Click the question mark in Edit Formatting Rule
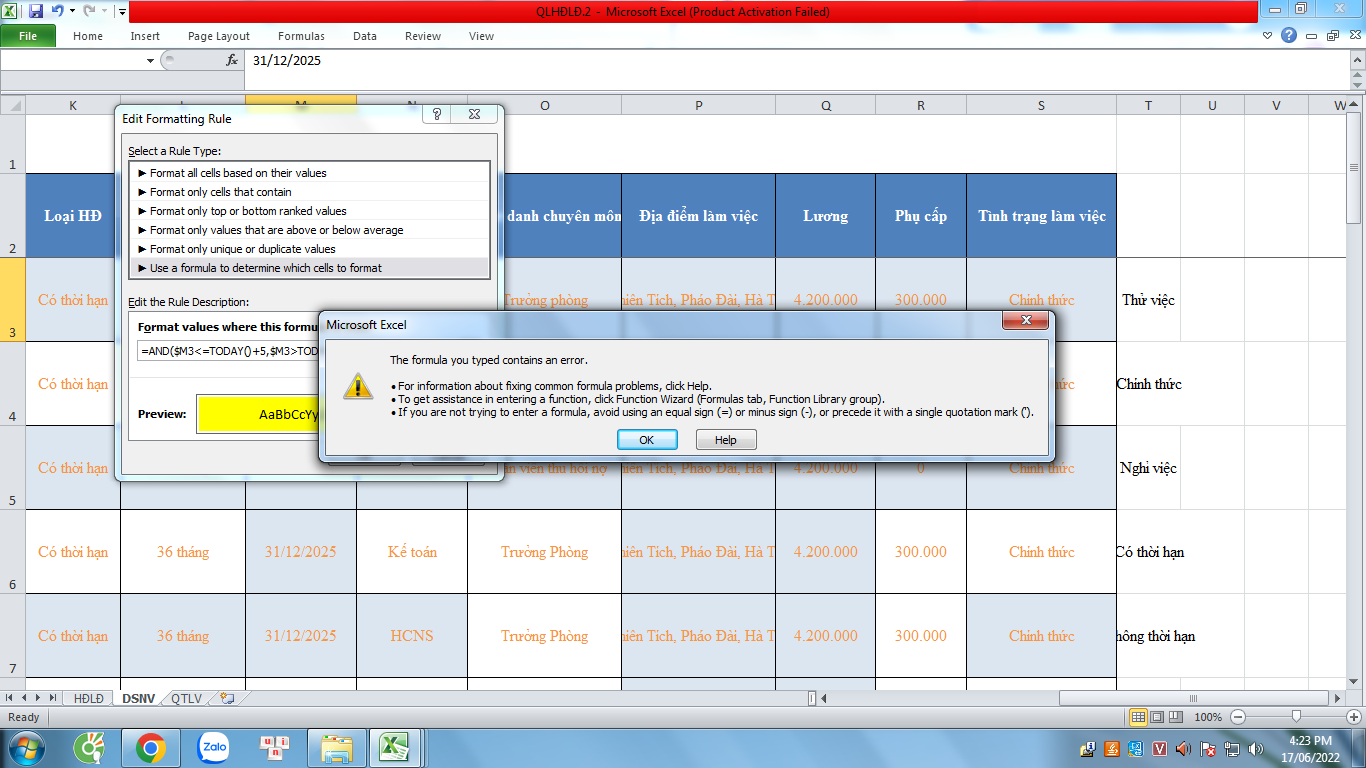Screen dimensions: 1366x768 pos(437,115)
